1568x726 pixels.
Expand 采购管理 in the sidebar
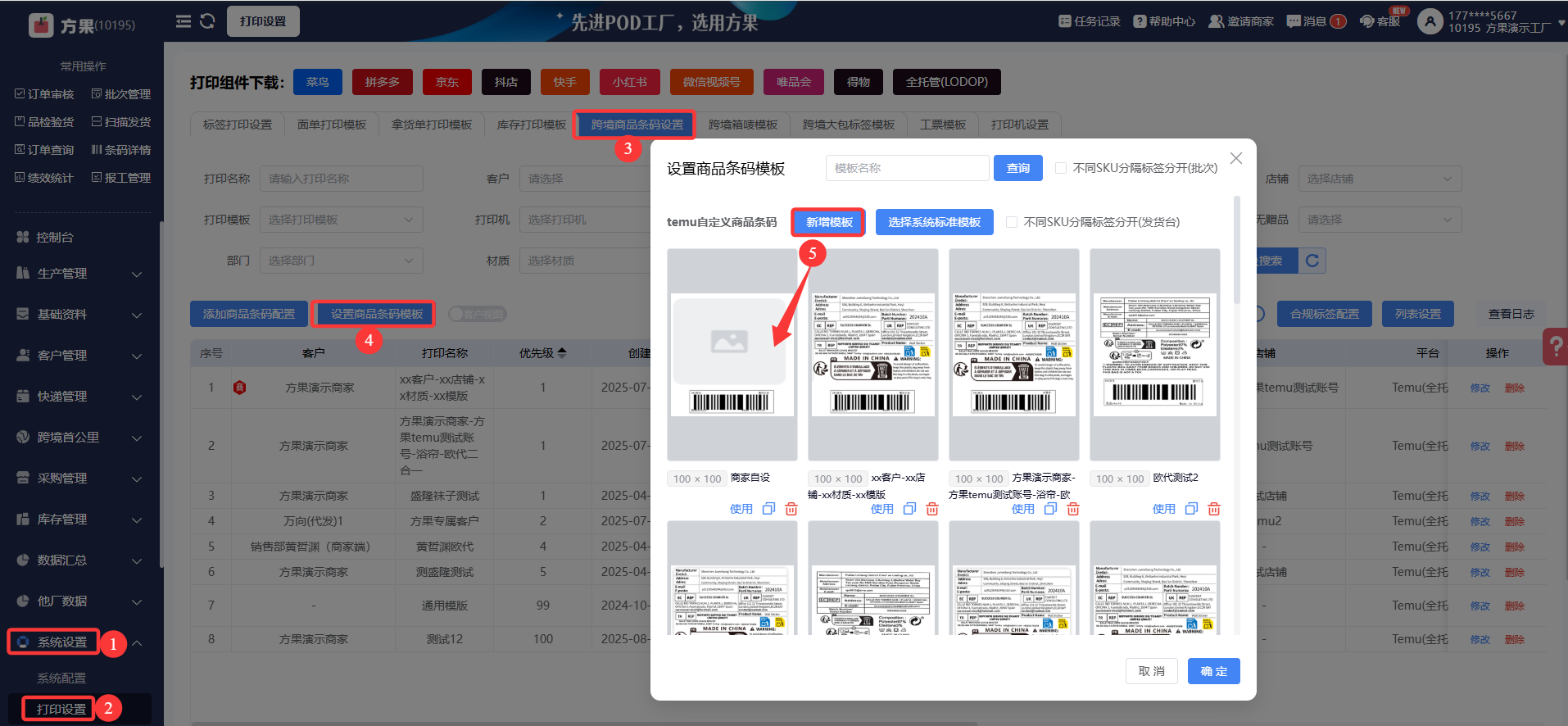tap(79, 478)
